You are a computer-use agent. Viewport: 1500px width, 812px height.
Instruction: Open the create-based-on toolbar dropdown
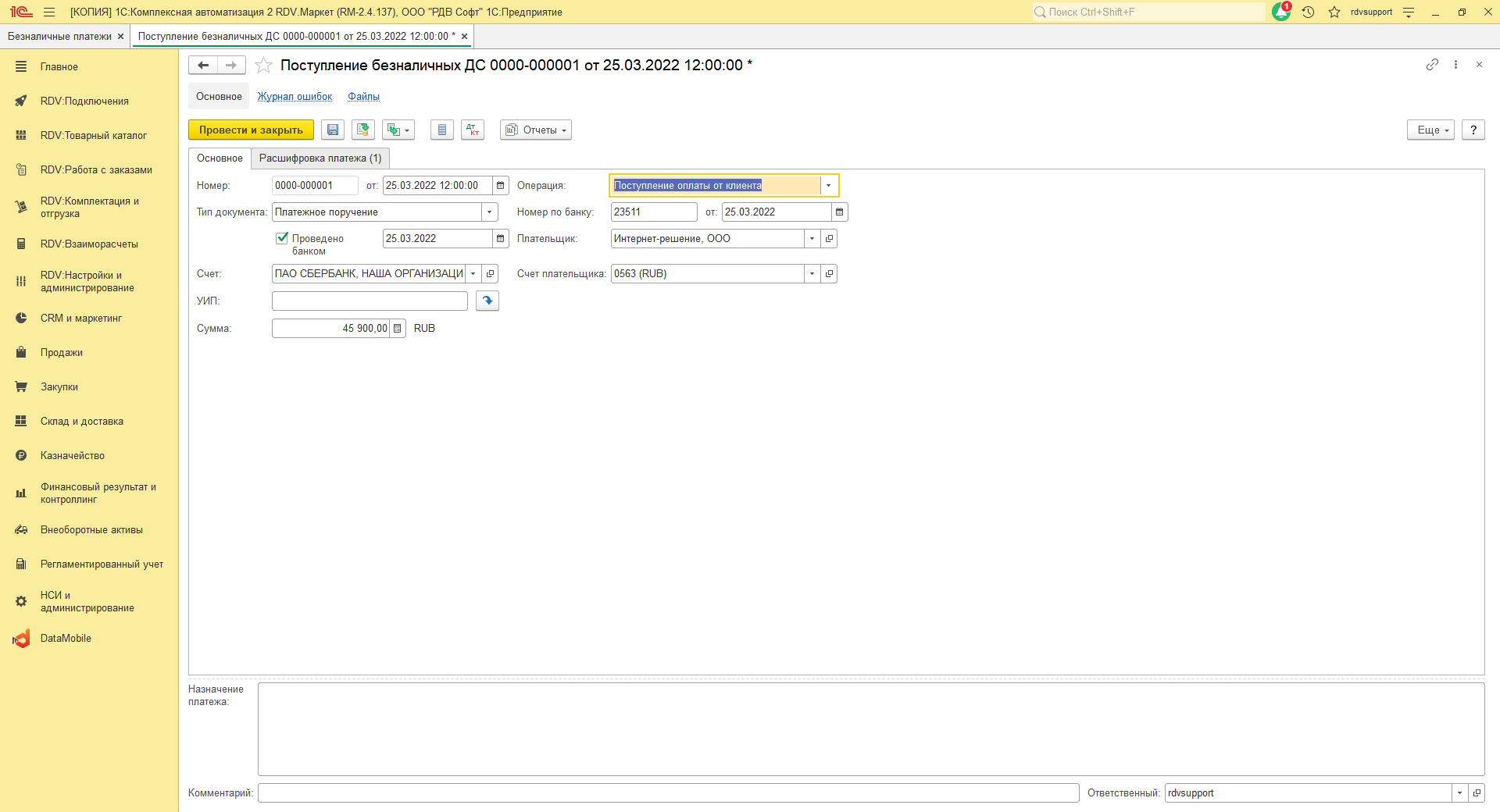tap(398, 130)
